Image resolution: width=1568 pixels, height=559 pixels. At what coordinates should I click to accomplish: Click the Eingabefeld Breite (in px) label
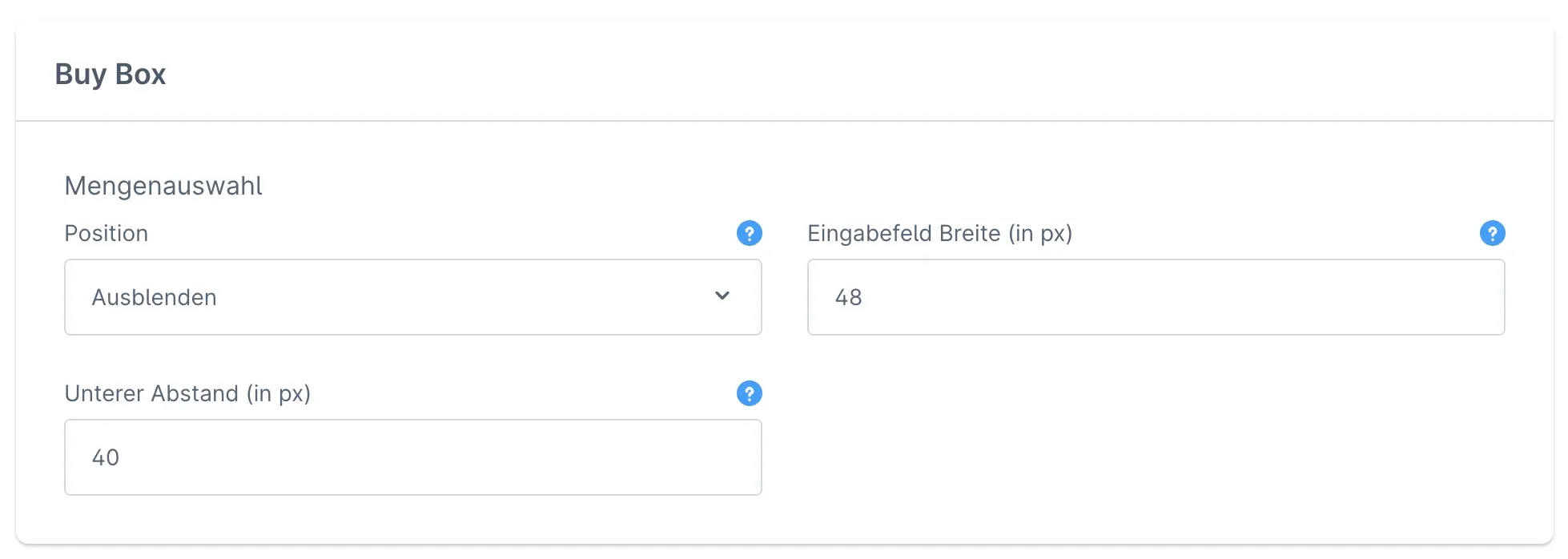point(939,234)
